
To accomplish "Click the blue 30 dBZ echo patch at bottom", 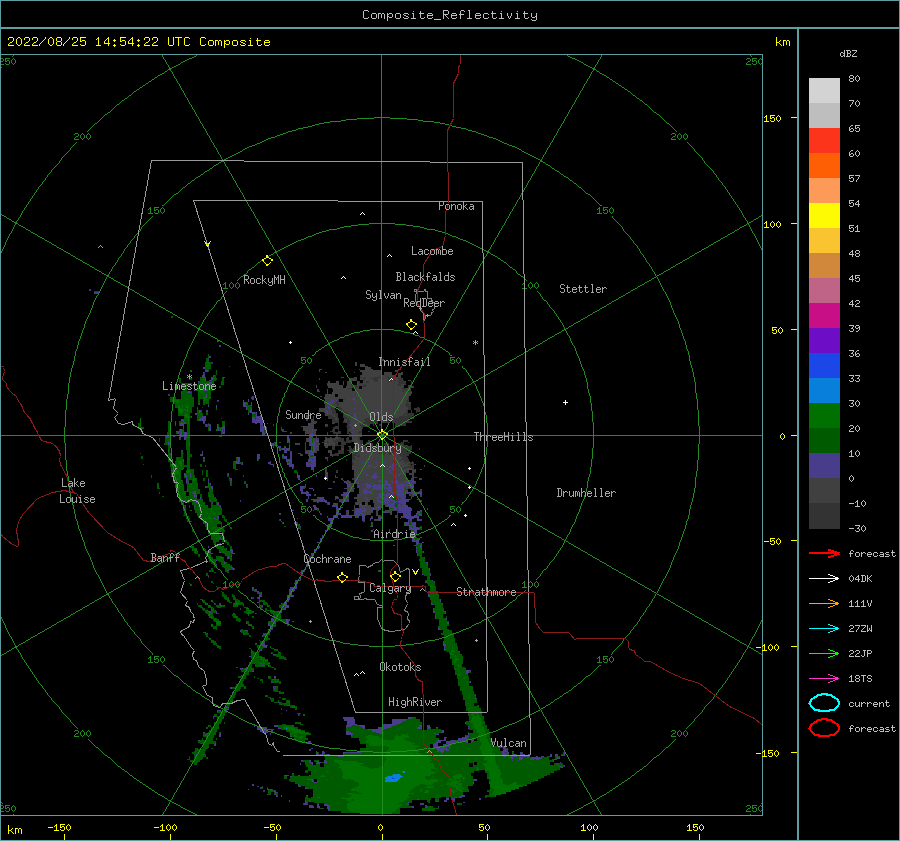I will [x=393, y=778].
